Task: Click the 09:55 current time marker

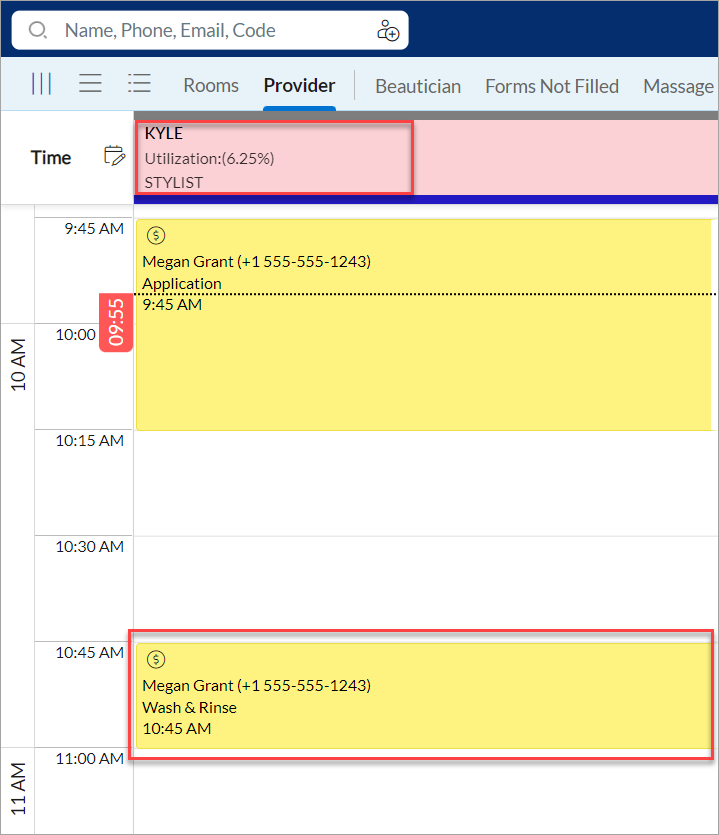Action: (x=116, y=323)
